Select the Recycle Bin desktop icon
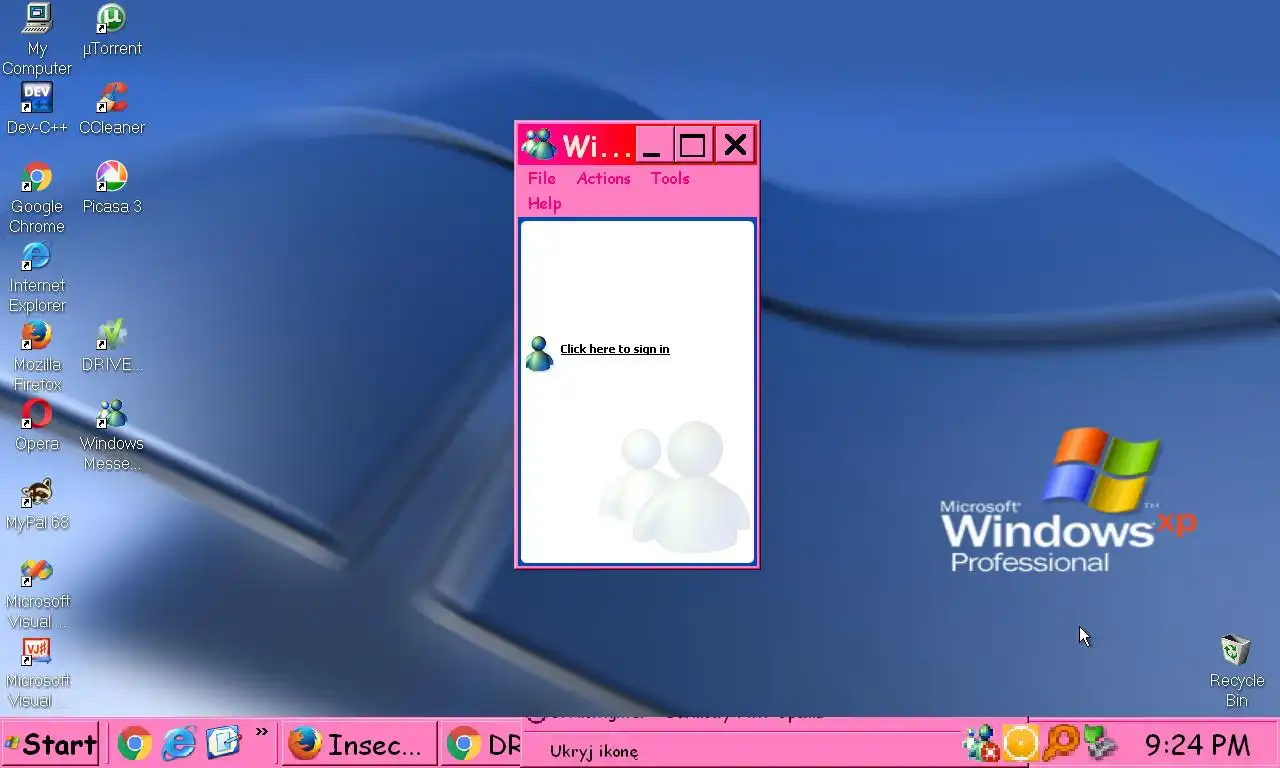Viewport: 1280px width, 768px height. coord(1236,671)
